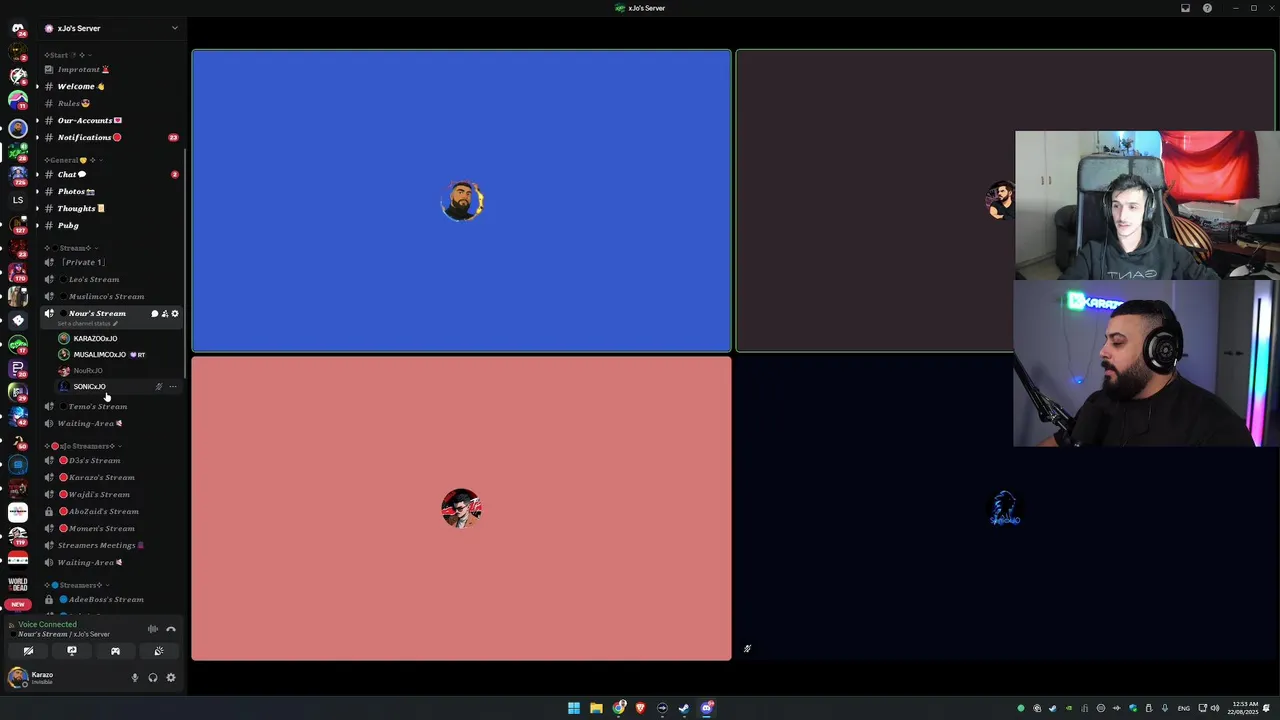The width and height of the screenshot is (1280, 720).
Task: Select the locked AdeeBoss's Stream channel
Action: point(110,600)
